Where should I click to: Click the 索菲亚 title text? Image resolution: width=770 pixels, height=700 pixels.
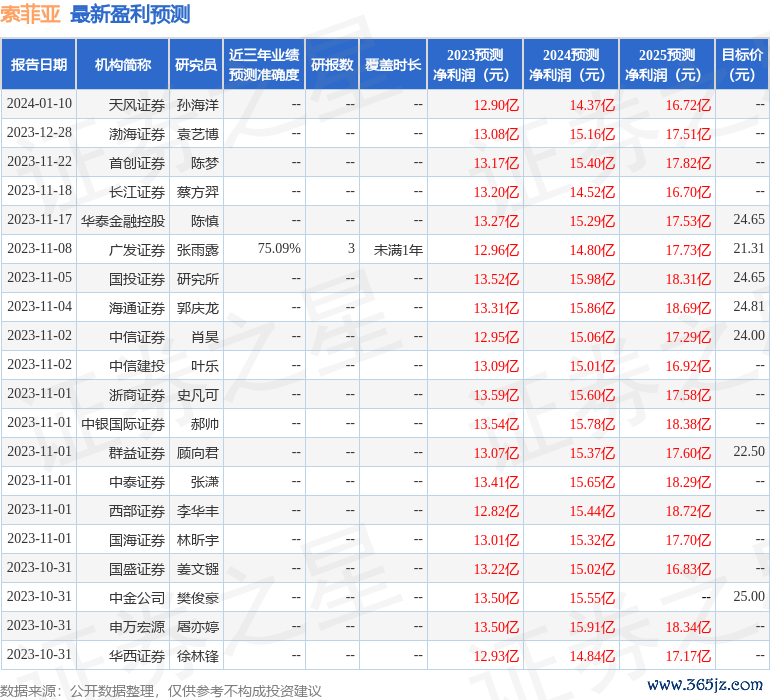pos(30,14)
